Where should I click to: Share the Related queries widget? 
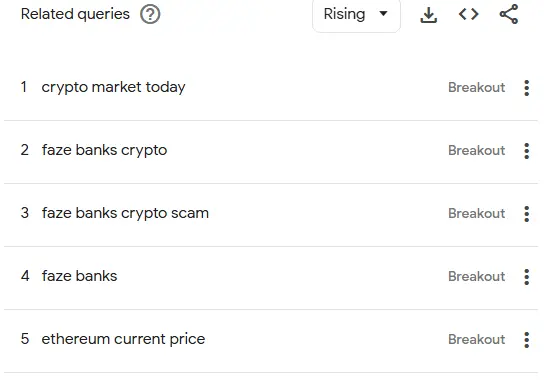click(509, 14)
